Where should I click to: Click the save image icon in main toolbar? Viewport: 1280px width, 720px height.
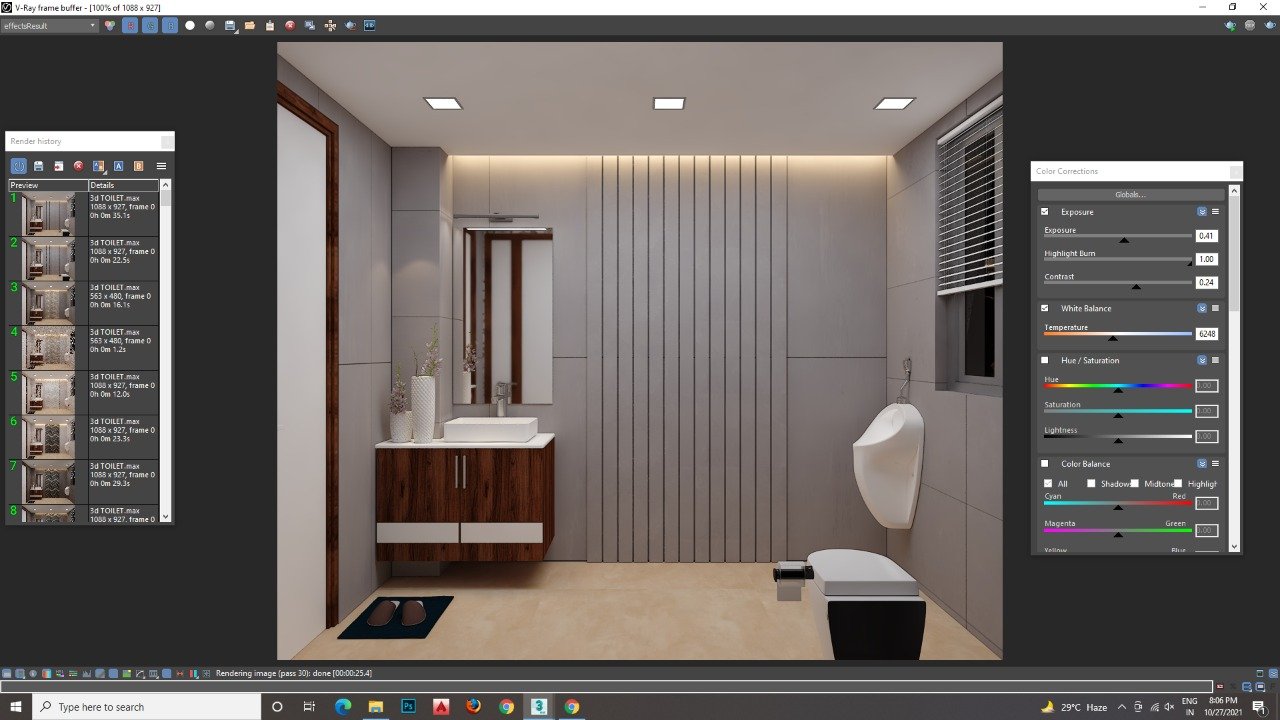[x=230, y=25]
